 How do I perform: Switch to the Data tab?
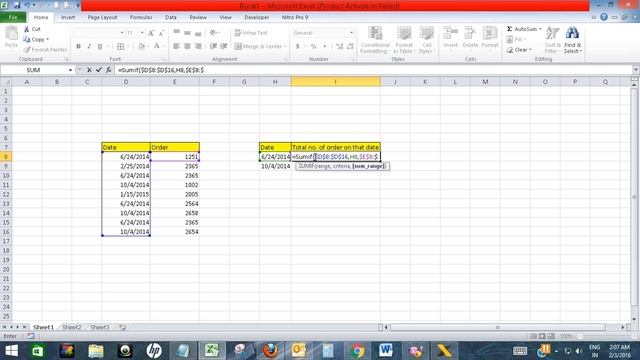[171, 18]
